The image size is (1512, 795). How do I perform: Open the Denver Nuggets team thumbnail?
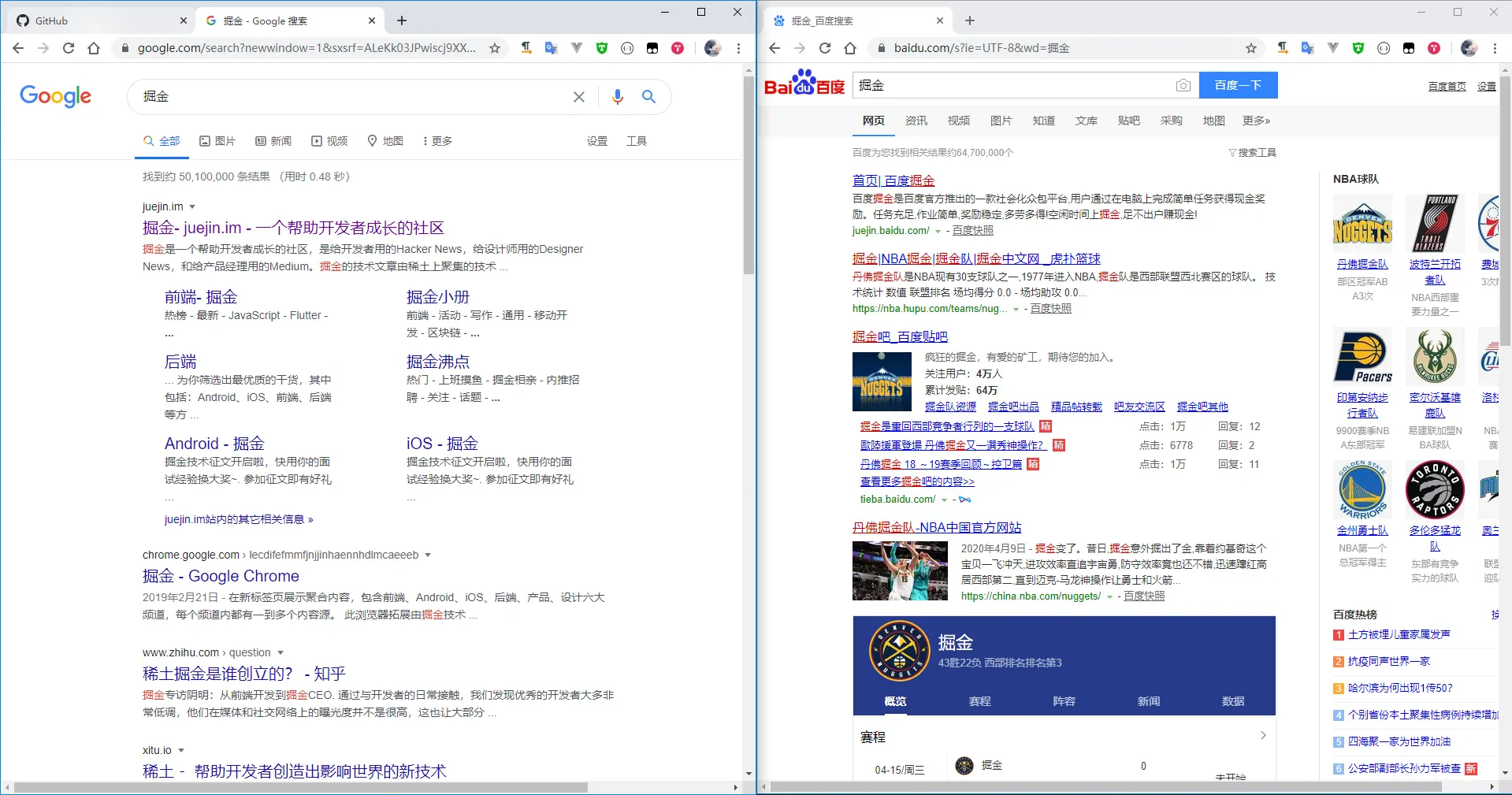click(1362, 224)
